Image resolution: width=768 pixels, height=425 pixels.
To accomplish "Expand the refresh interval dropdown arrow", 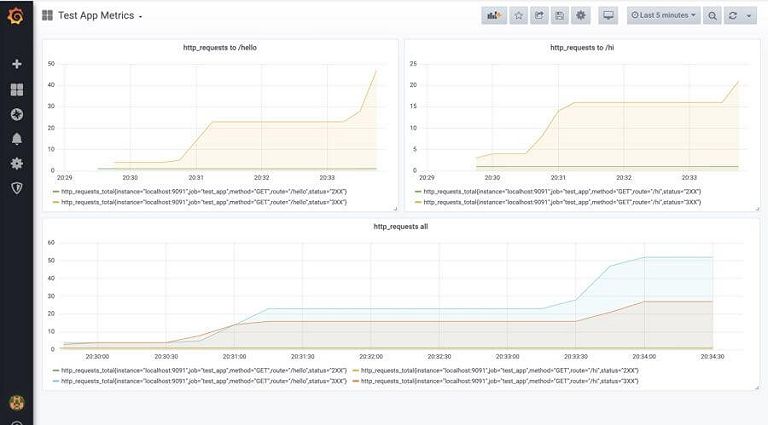I will tap(749, 16).
